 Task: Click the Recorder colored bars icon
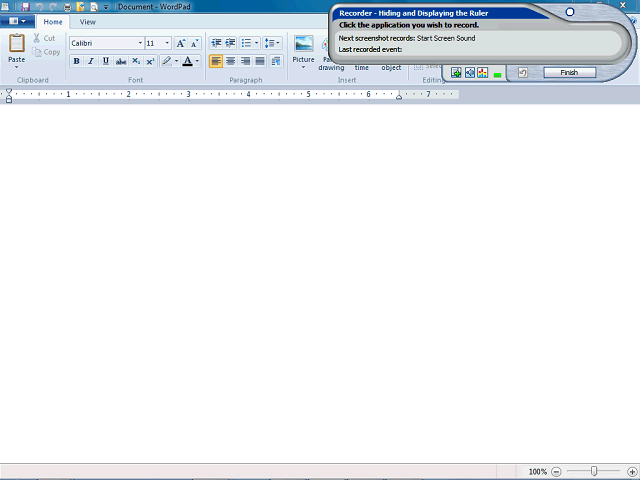(483, 73)
